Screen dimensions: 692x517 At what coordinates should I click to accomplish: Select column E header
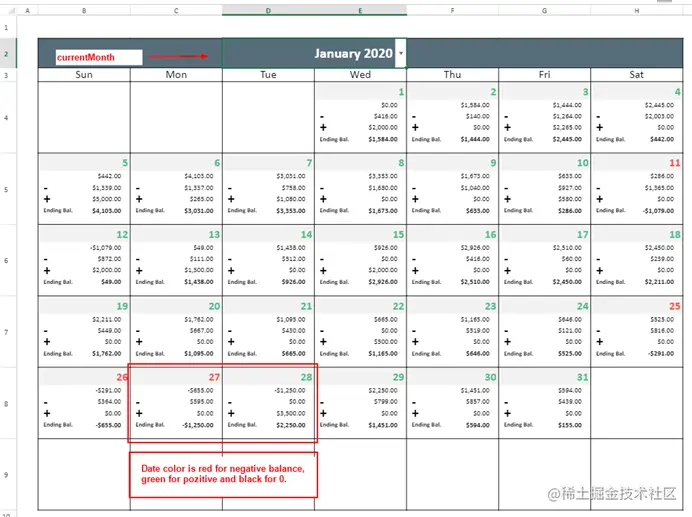pos(361,11)
